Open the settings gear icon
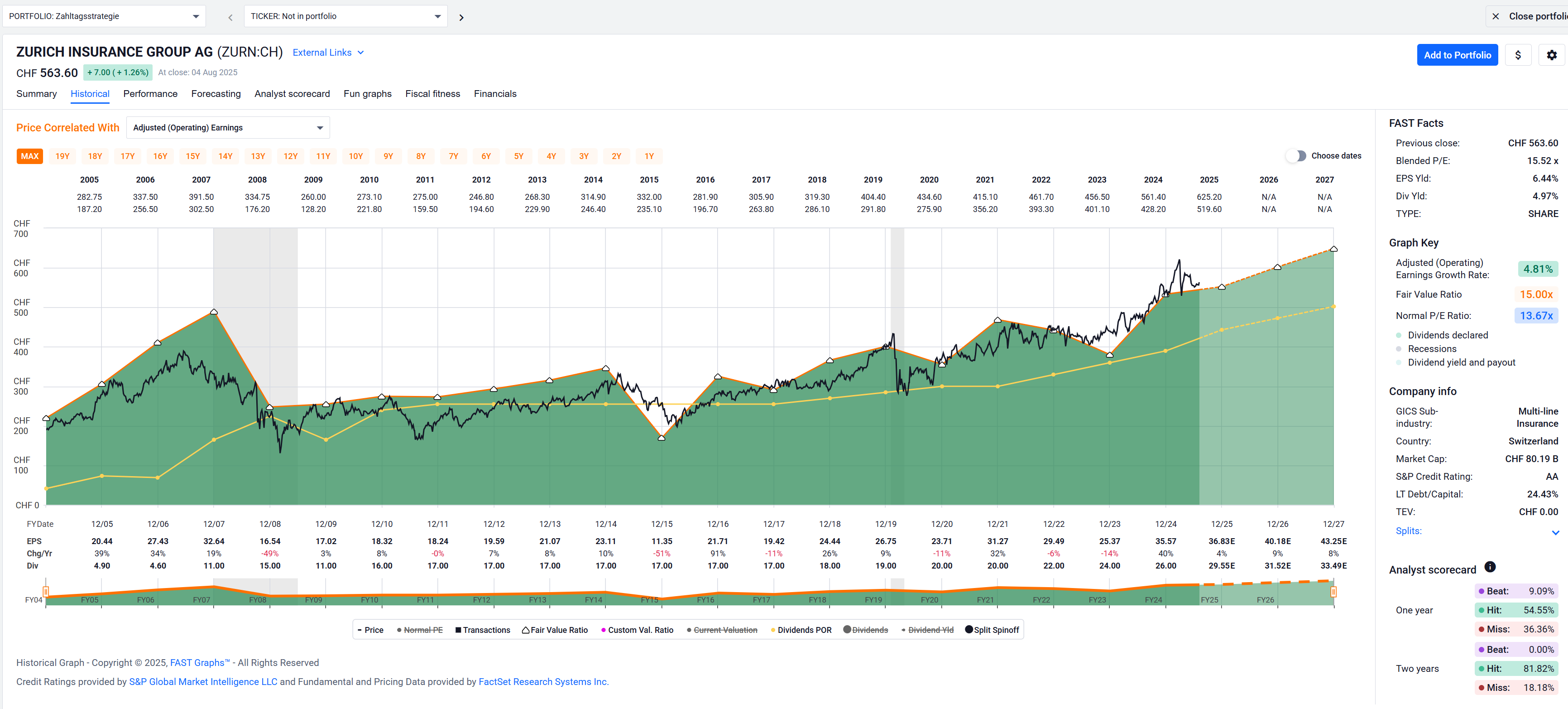 point(1552,55)
